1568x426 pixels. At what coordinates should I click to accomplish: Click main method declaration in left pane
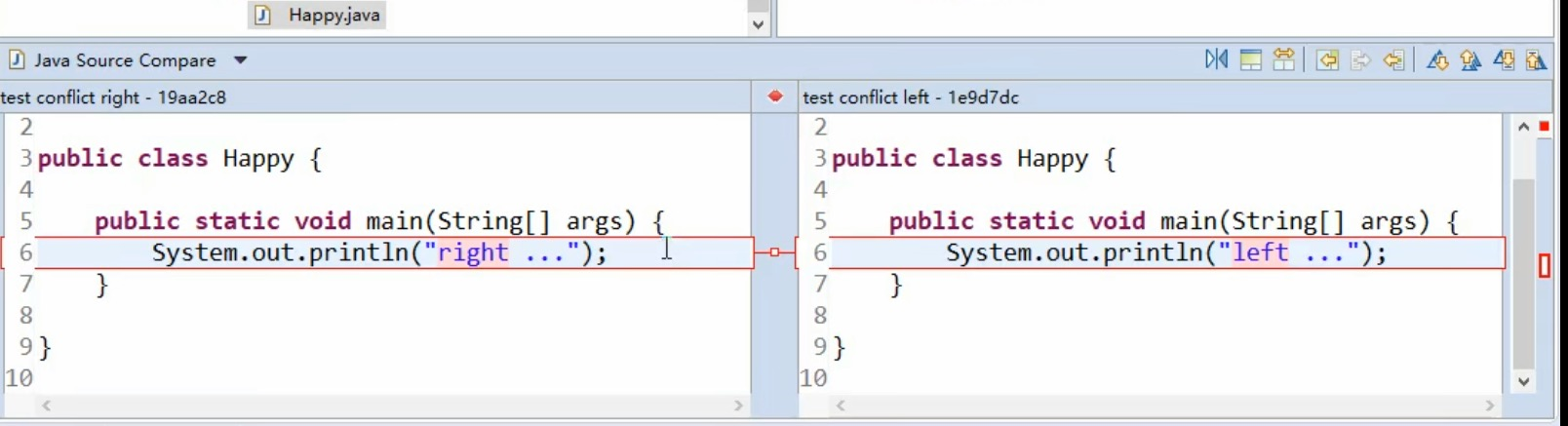tap(379, 221)
